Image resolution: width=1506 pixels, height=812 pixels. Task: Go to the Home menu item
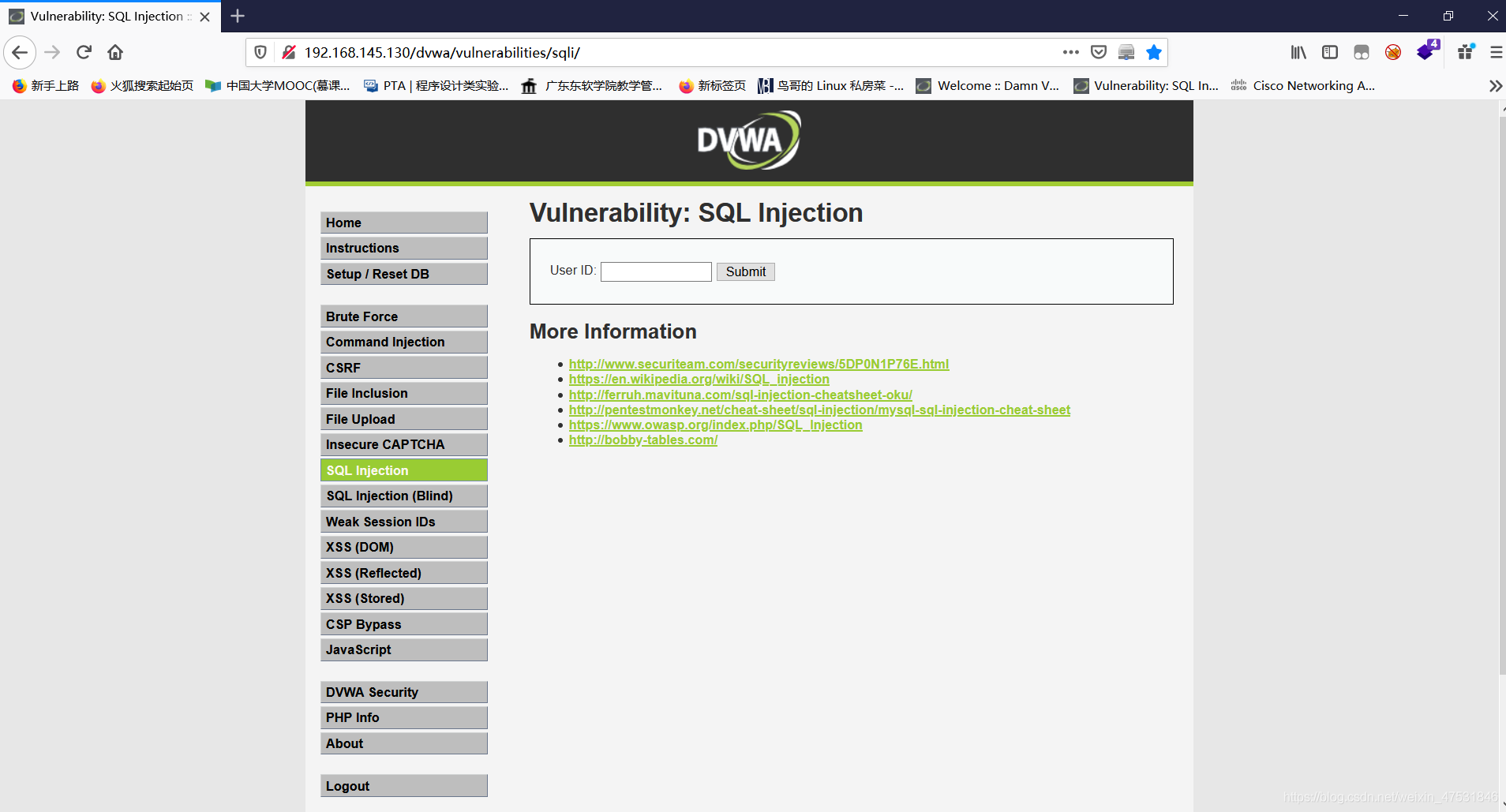coord(404,223)
